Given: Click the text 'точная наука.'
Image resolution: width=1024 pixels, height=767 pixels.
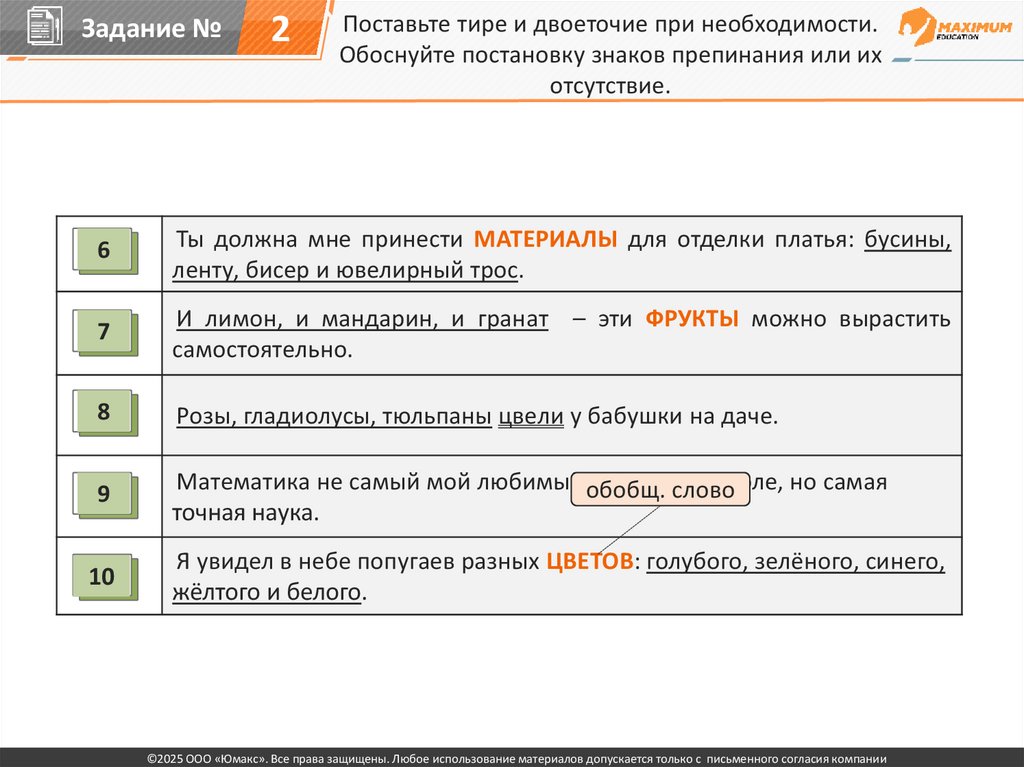Looking at the screenshot, I should pos(246,513).
